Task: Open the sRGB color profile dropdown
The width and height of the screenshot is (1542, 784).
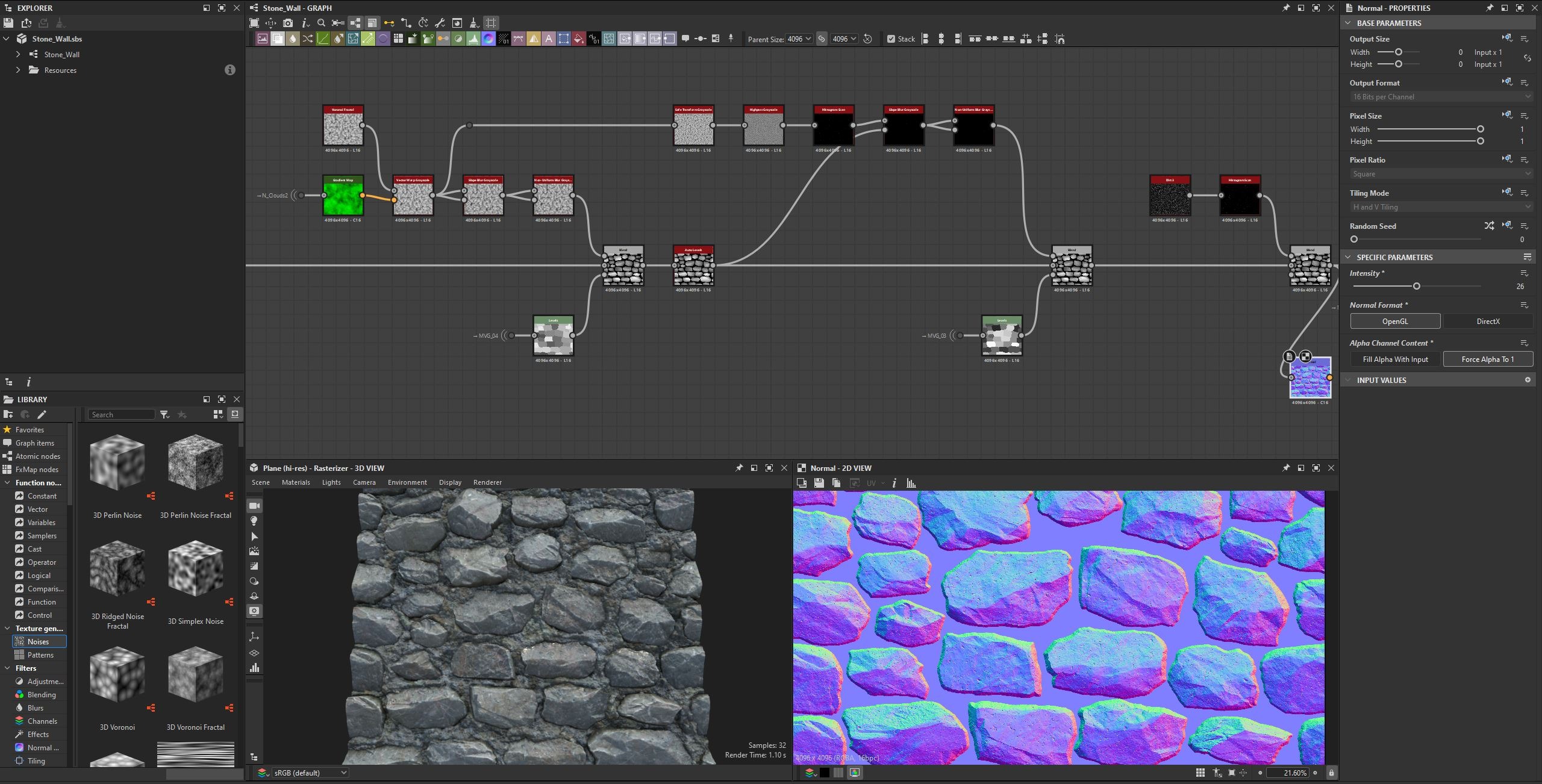Action: pyautogui.click(x=309, y=773)
